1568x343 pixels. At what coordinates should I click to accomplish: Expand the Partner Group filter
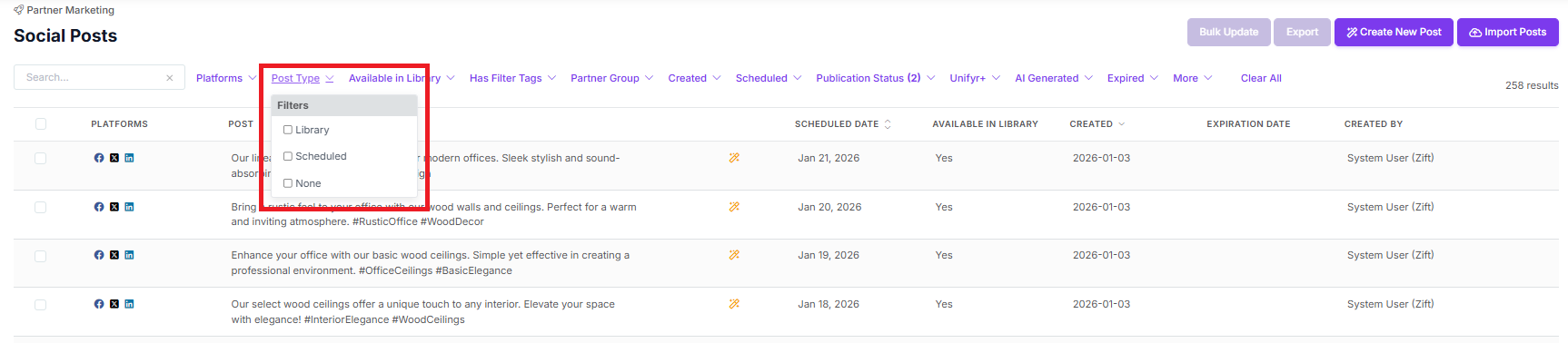[x=611, y=78]
